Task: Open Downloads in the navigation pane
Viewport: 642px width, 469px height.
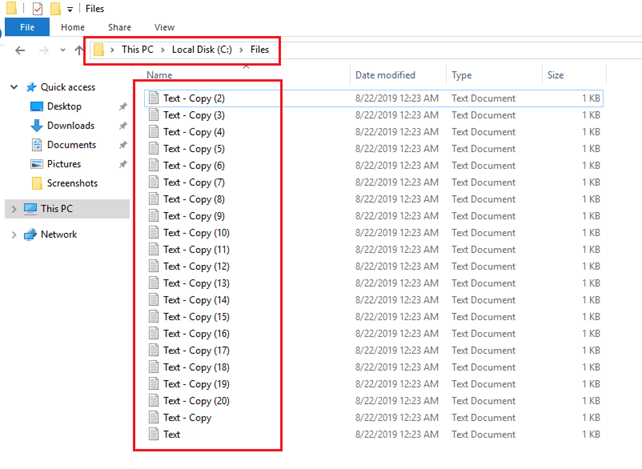Action: point(71,126)
